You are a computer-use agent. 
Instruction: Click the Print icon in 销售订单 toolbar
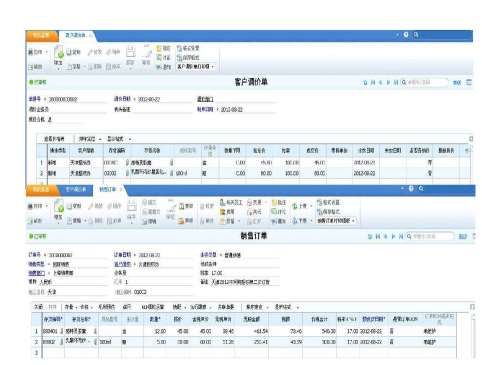point(31,206)
